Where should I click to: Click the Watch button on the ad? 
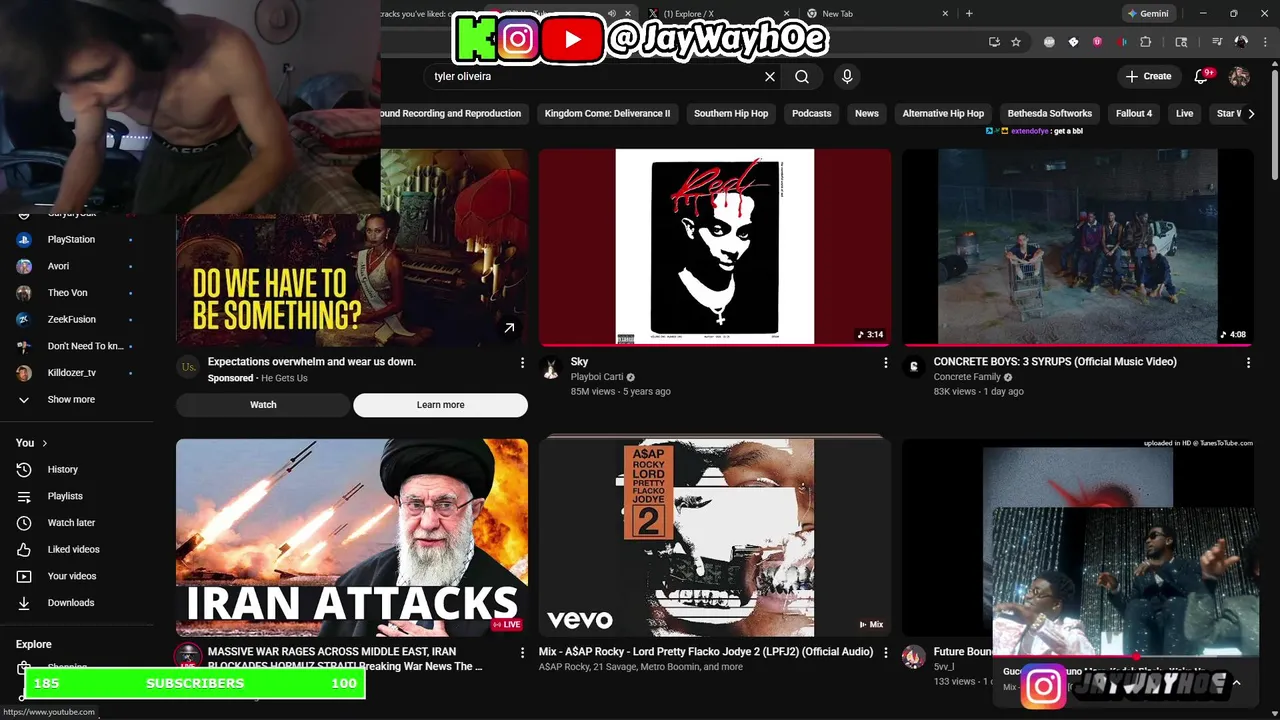pos(263,405)
